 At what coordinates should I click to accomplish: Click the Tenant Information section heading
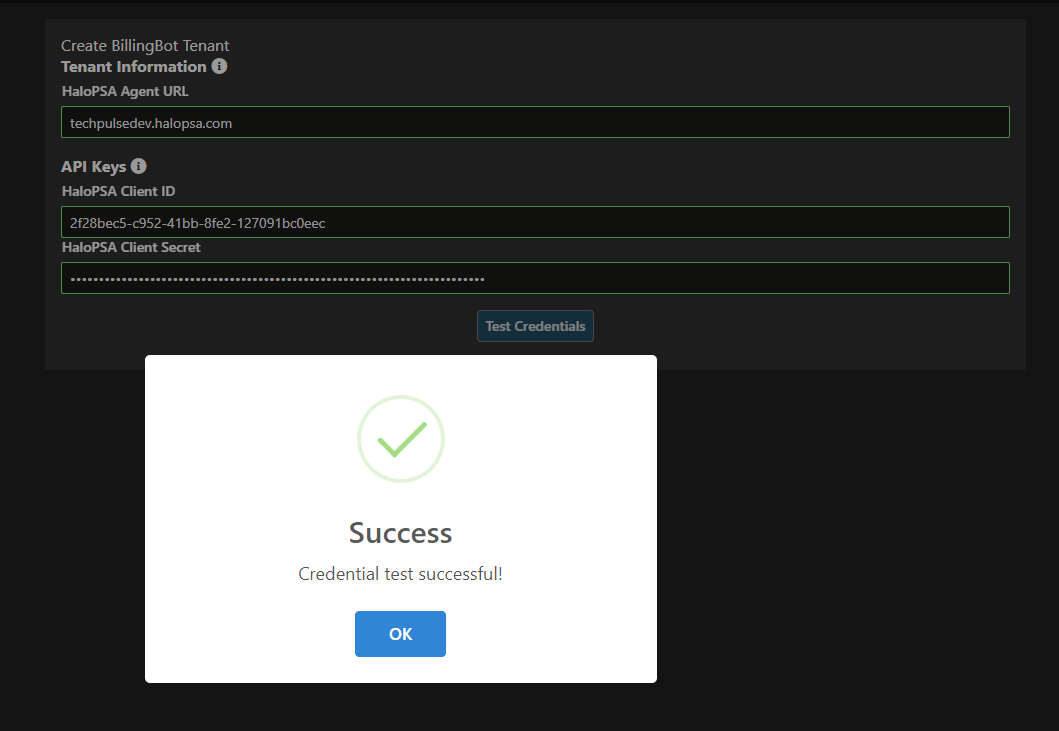coord(134,67)
